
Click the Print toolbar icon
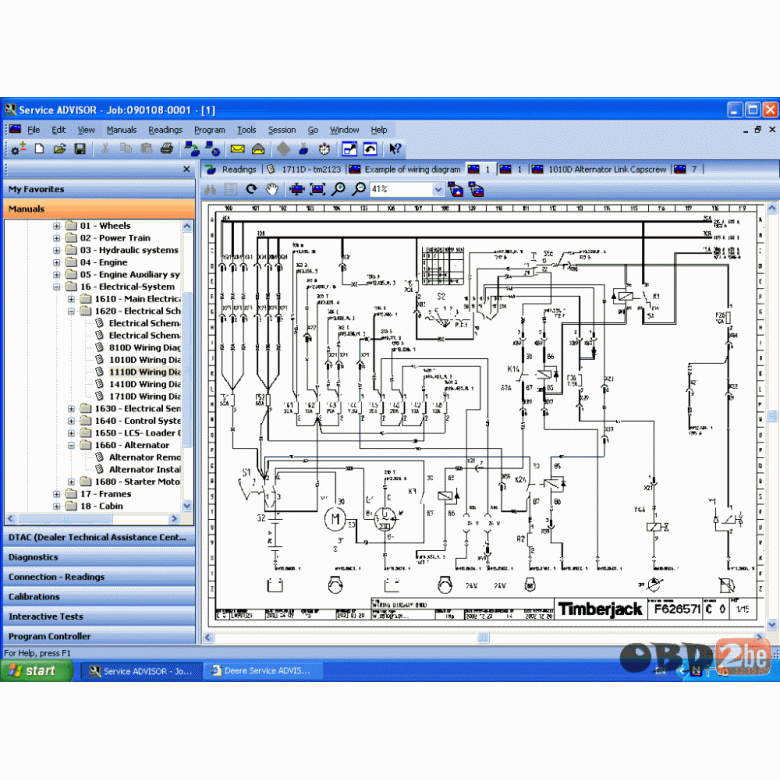pos(167,149)
